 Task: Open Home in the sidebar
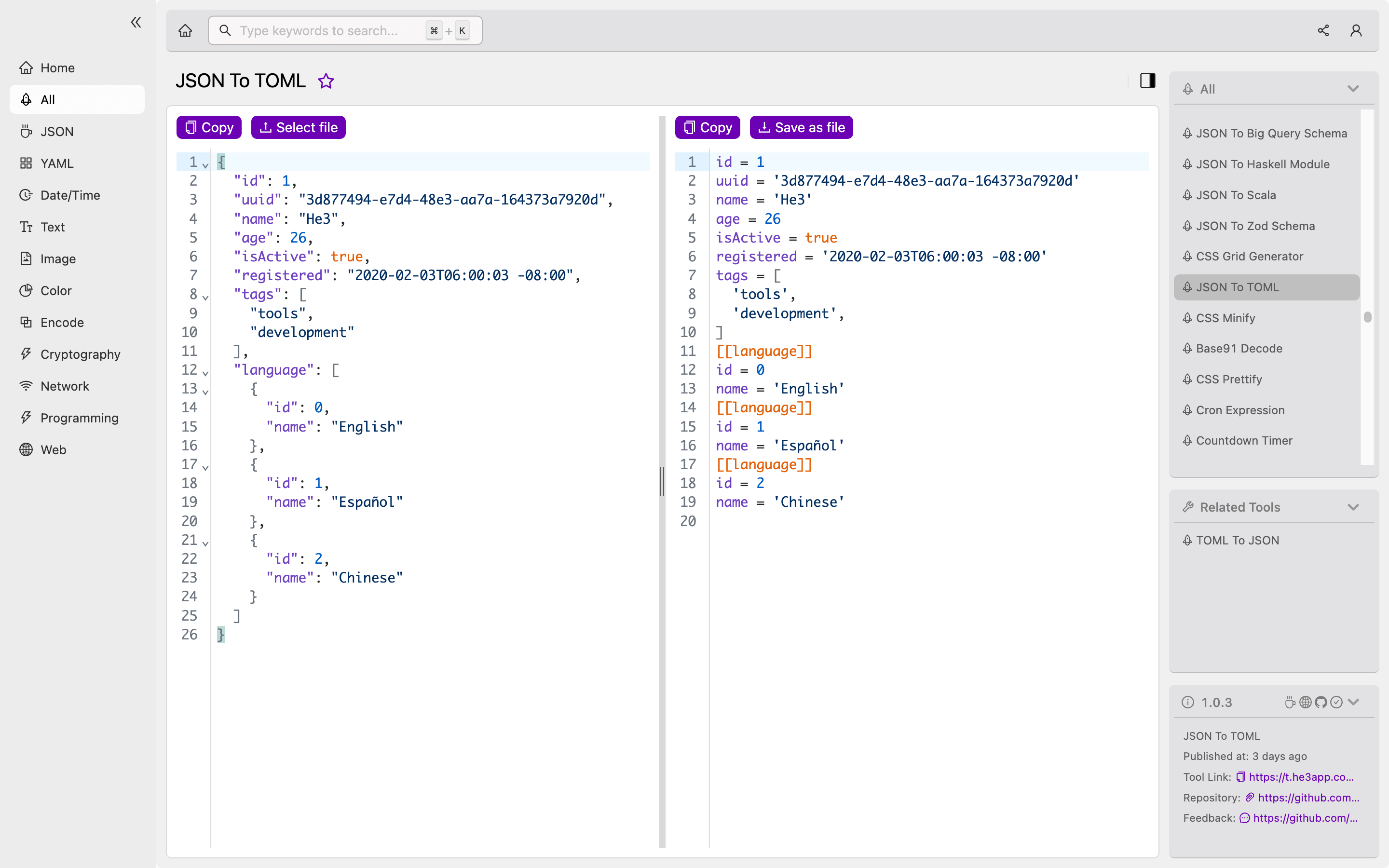click(77, 68)
